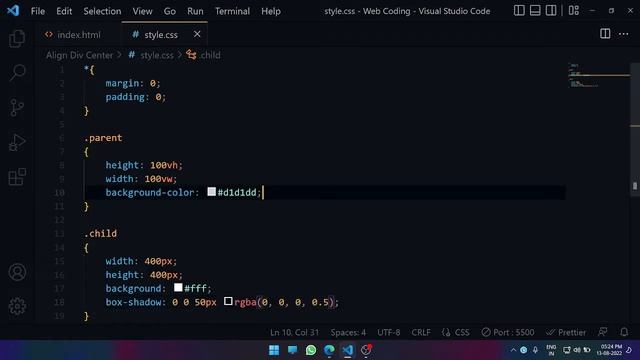Open the Explorer view in activity bar
The width and height of the screenshot is (640, 360).
[x=17, y=38]
